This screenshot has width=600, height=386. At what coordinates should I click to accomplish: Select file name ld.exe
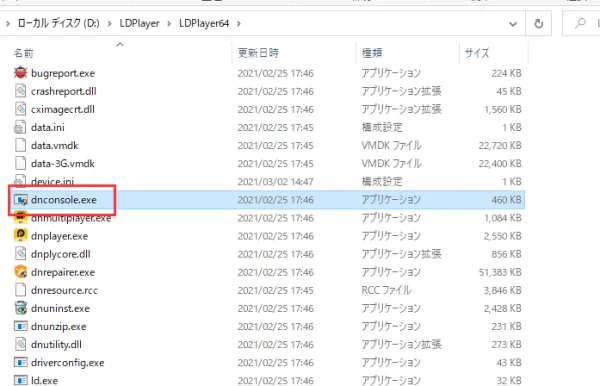(x=44, y=381)
